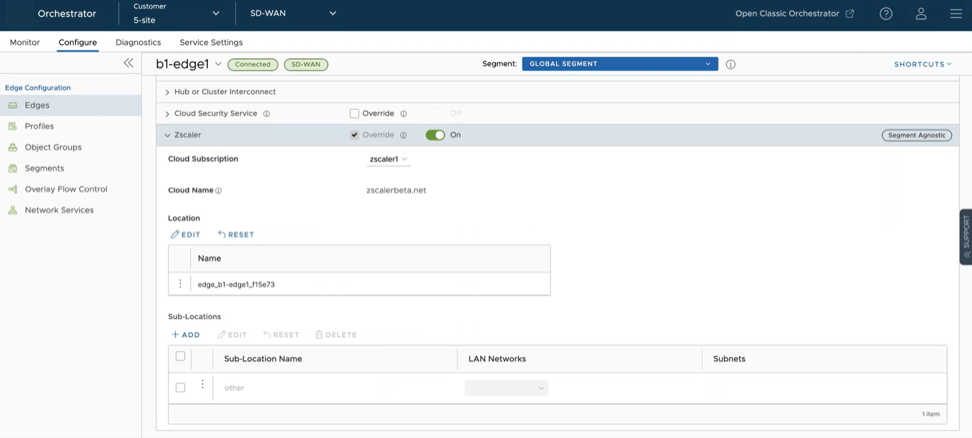
Task: Open Classic Orchestrator link
Action: pyautogui.click(x=794, y=14)
